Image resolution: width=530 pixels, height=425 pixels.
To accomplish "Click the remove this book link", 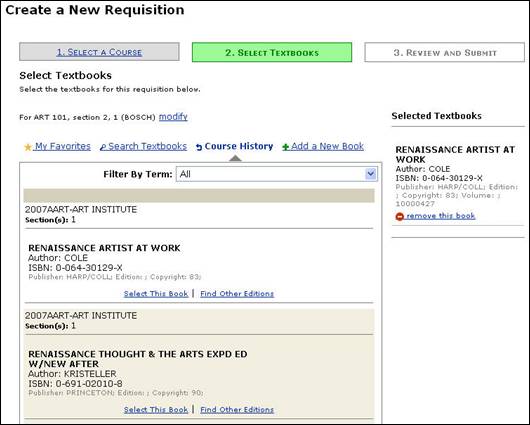I will 441,216.
